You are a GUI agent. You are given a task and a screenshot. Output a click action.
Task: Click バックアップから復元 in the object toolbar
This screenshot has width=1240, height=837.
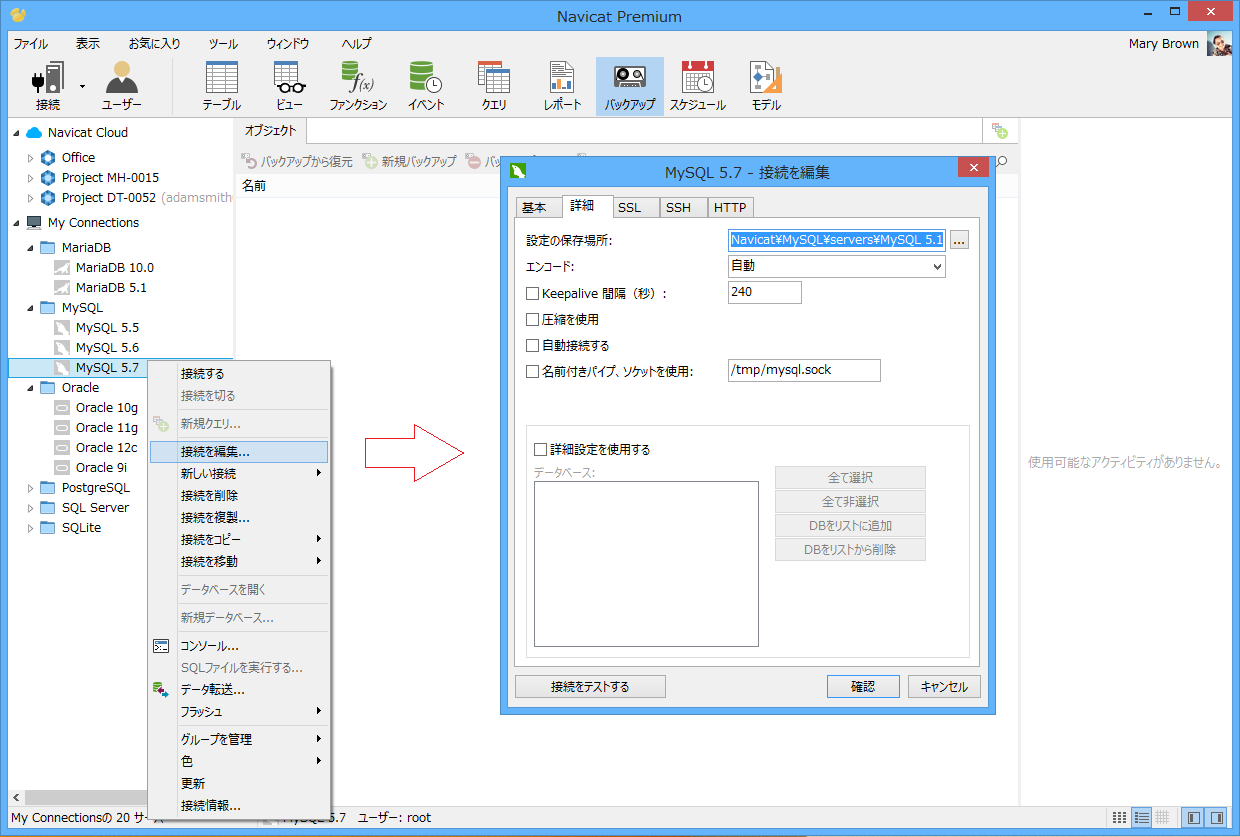(x=297, y=161)
